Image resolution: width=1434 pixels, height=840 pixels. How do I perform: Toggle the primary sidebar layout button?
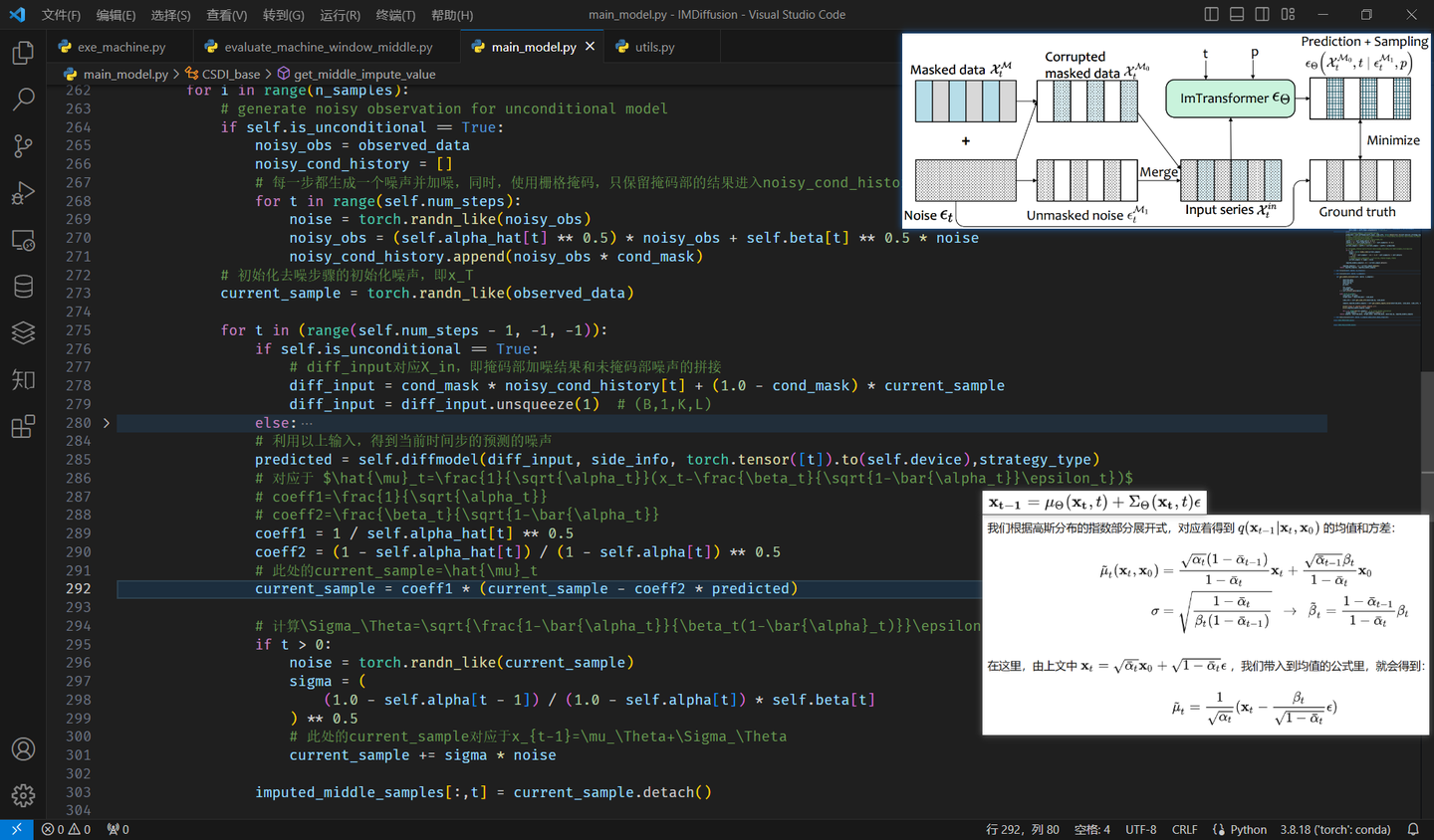(1211, 14)
